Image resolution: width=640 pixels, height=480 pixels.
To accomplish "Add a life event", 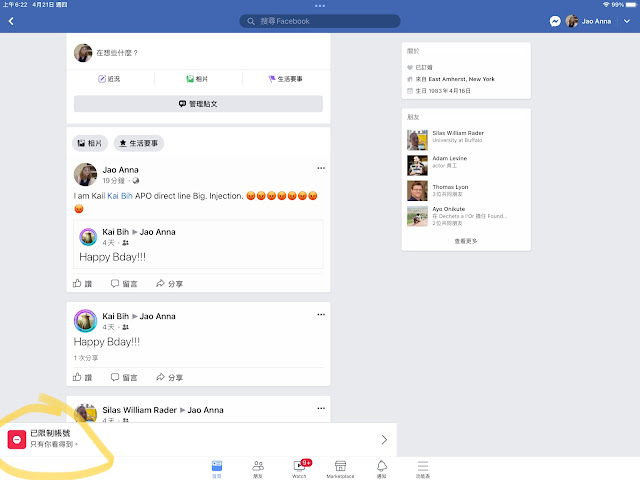I will 285,79.
